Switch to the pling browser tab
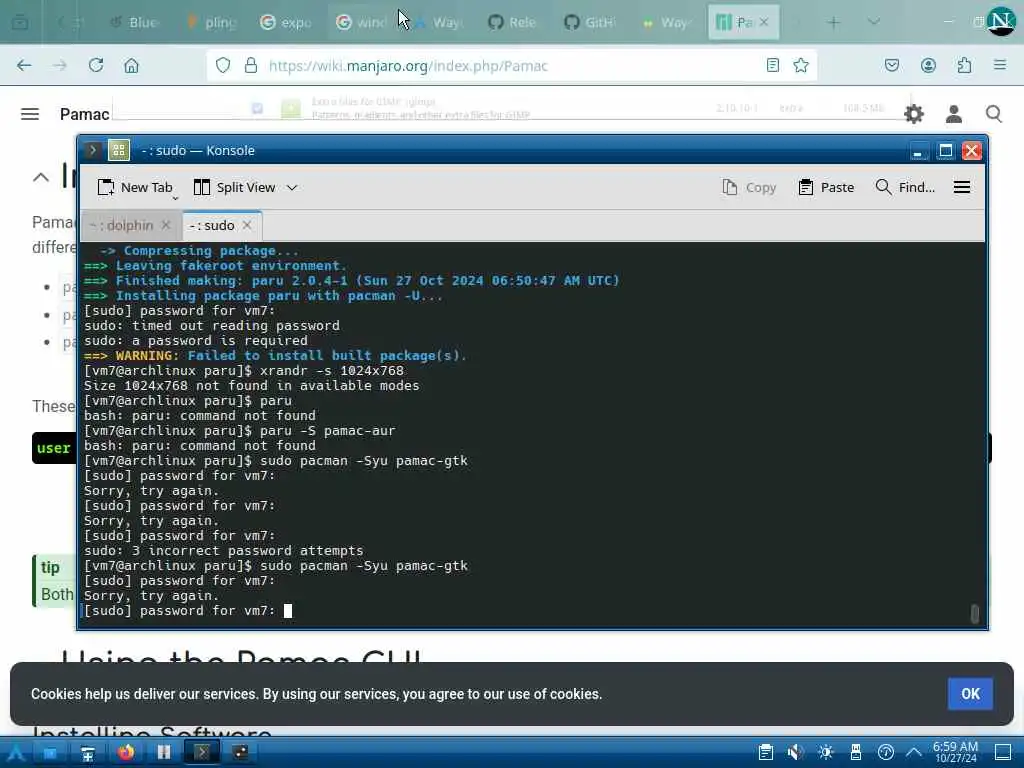This screenshot has width=1024, height=768. click(212, 22)
